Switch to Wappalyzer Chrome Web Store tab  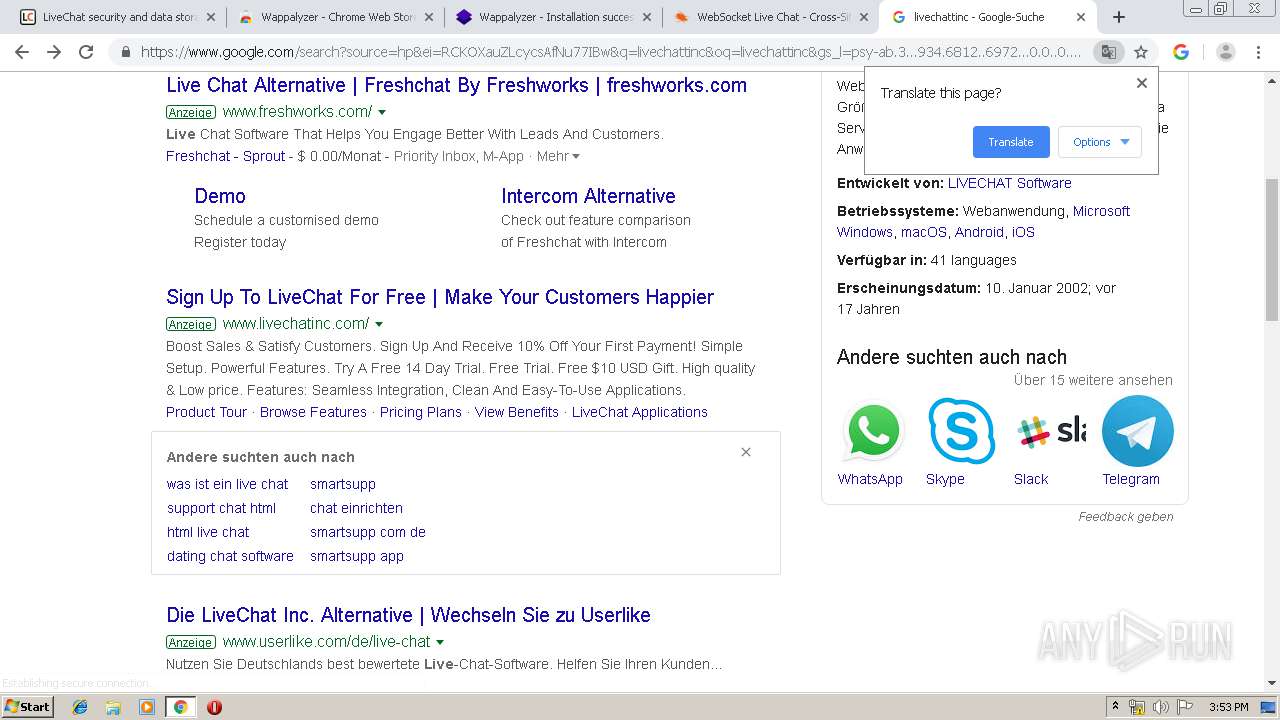pos(334,17)
